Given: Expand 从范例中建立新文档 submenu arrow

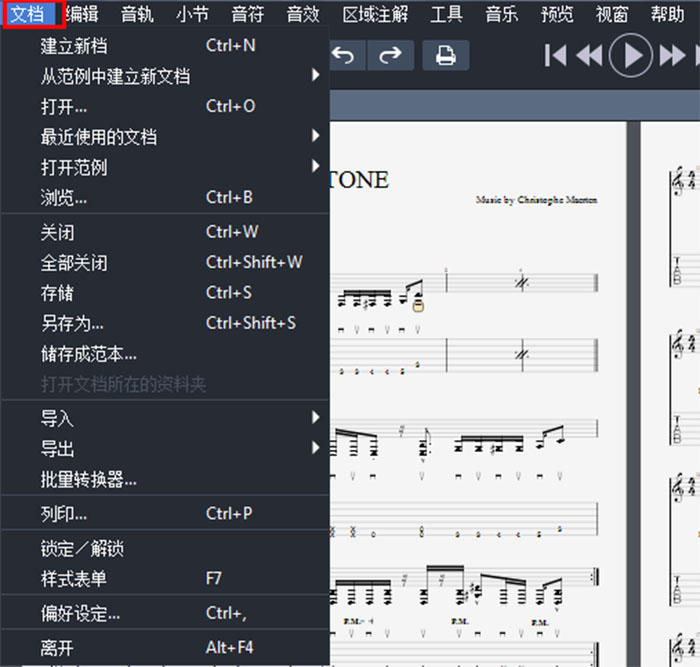Looking at the screenshot, I should (316, 75).
